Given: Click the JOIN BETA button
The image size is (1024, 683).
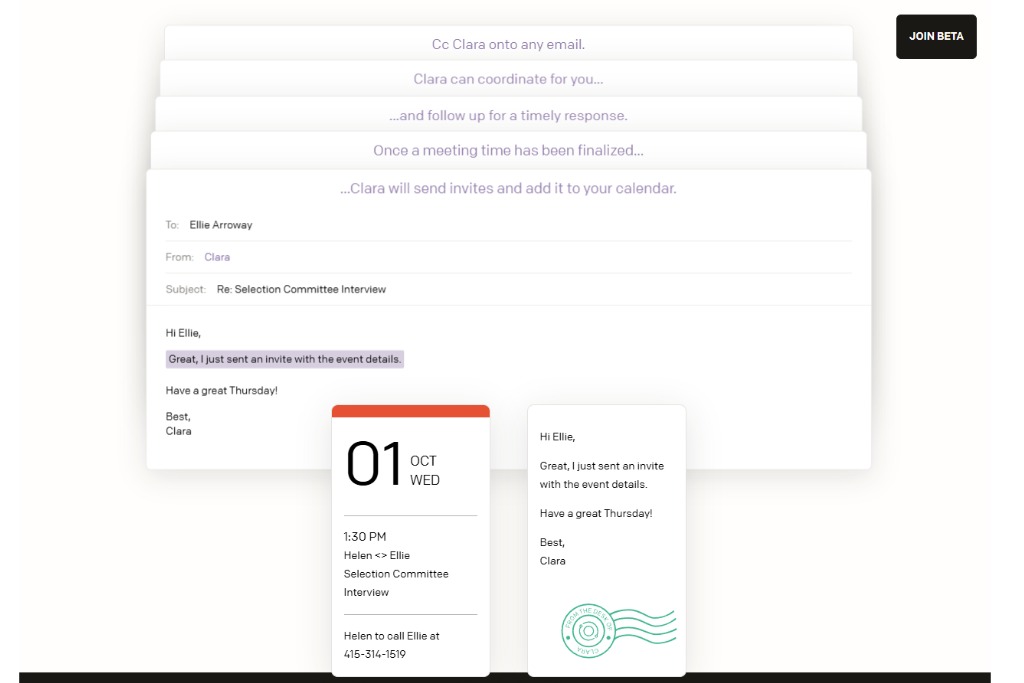Looking at the screenshot, I should tap(935, 36).
